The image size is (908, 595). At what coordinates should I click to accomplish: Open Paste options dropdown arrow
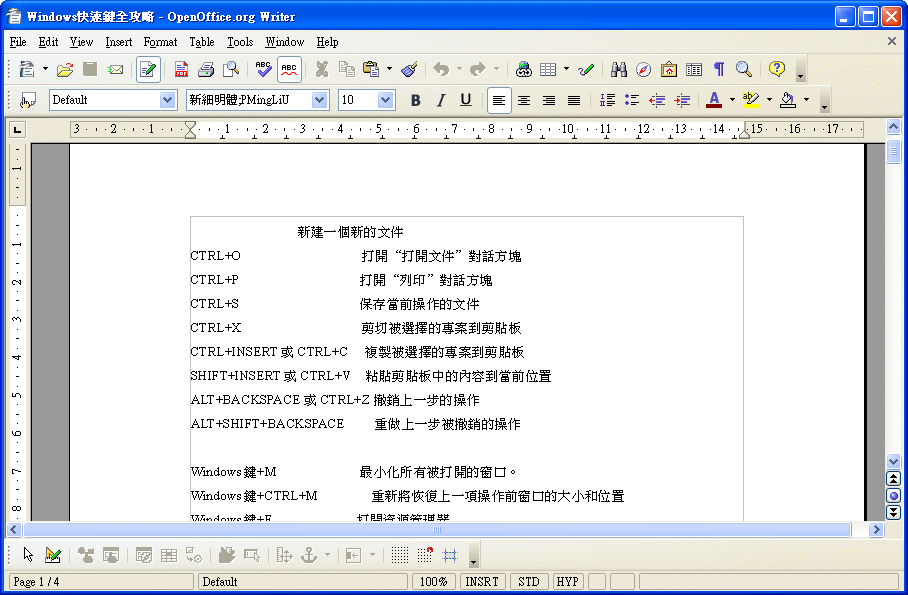(389, 69)
